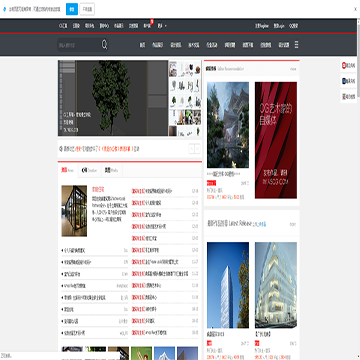The width and height of the screenshot is (360, 360).
Task: Click the red circular icon in right sidebar
Action: point(344,66)
